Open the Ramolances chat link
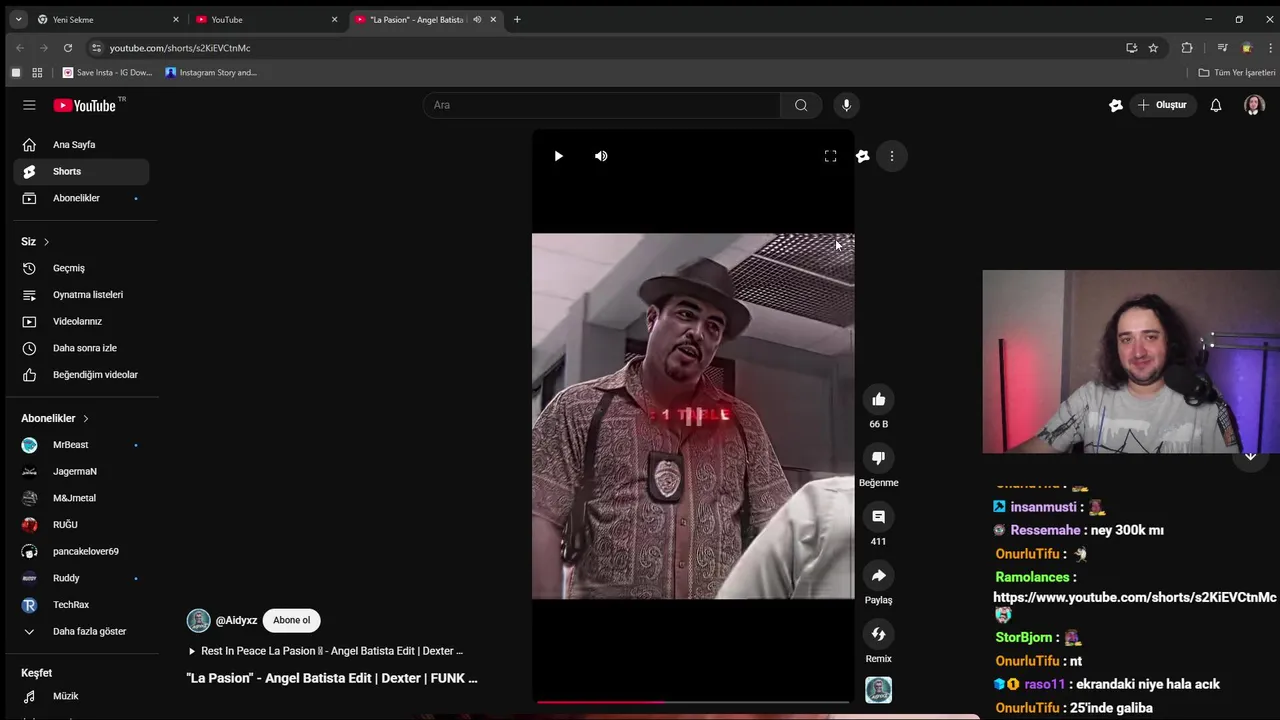Screen dimensions: 1280x720 1135,597
